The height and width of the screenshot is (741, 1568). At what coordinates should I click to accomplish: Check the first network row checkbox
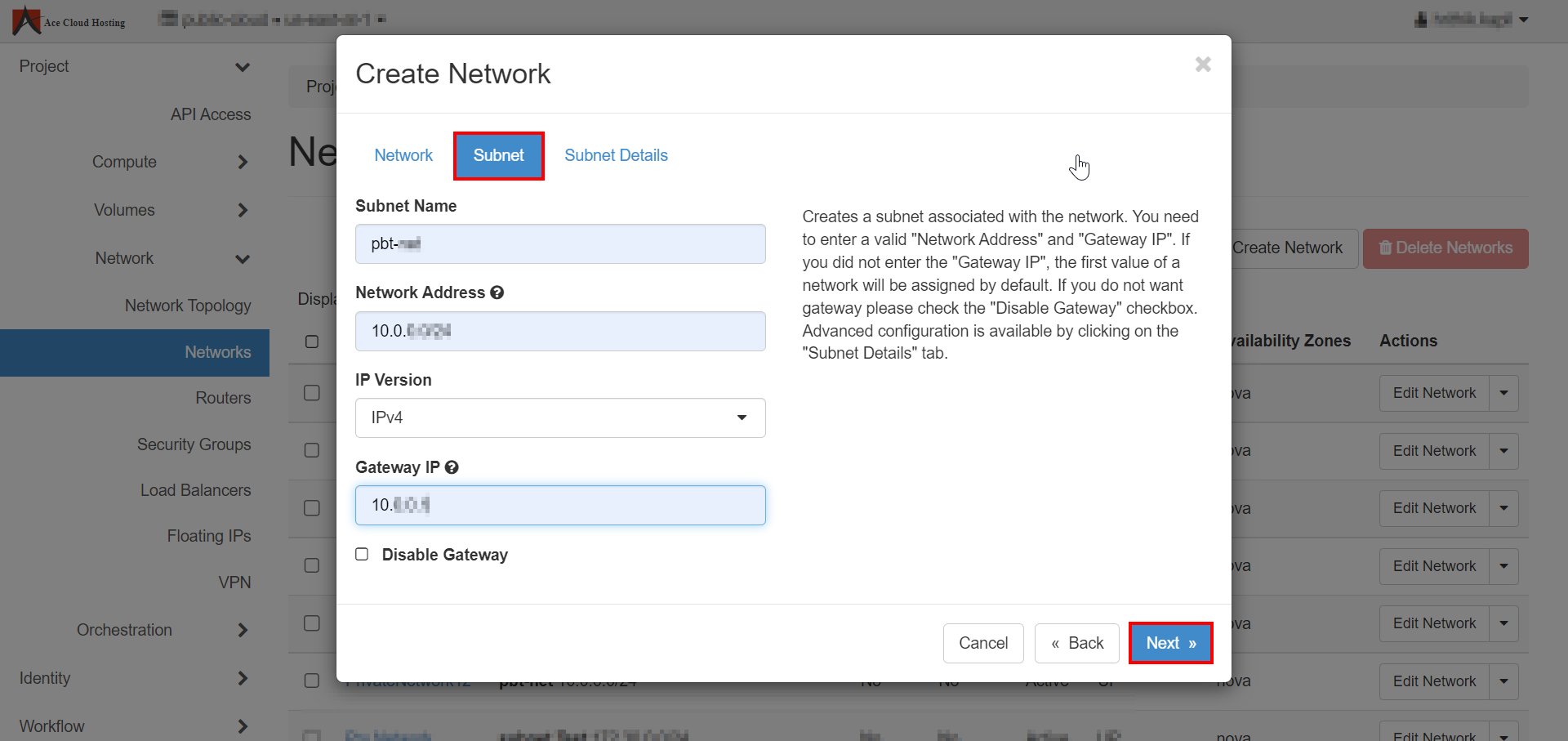coord(312,393)
